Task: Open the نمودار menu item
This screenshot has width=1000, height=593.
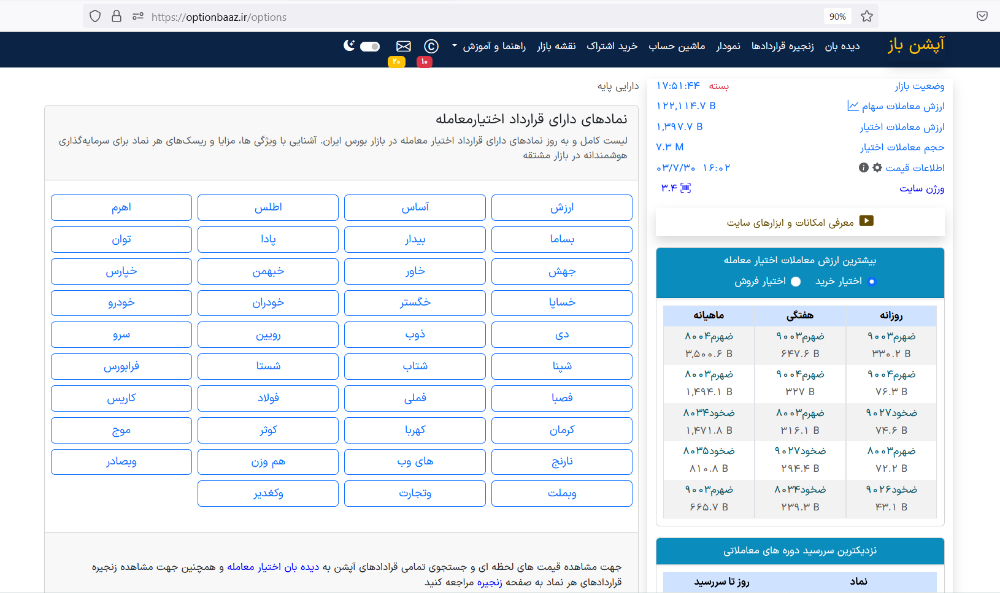Action: pyautogui.click(x=728, y=46)
